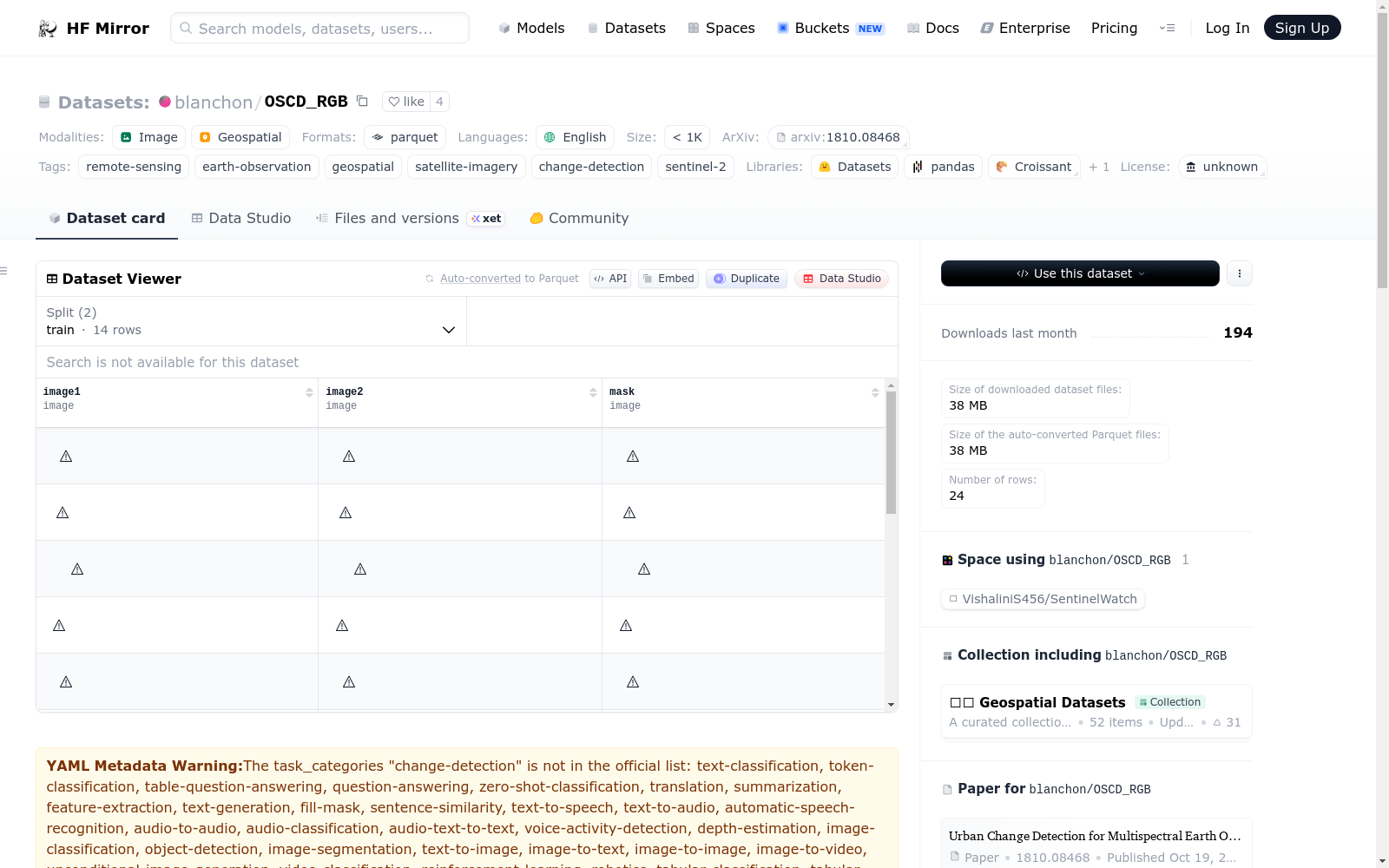Open the arxiv:1810.08468 tag

839,137
